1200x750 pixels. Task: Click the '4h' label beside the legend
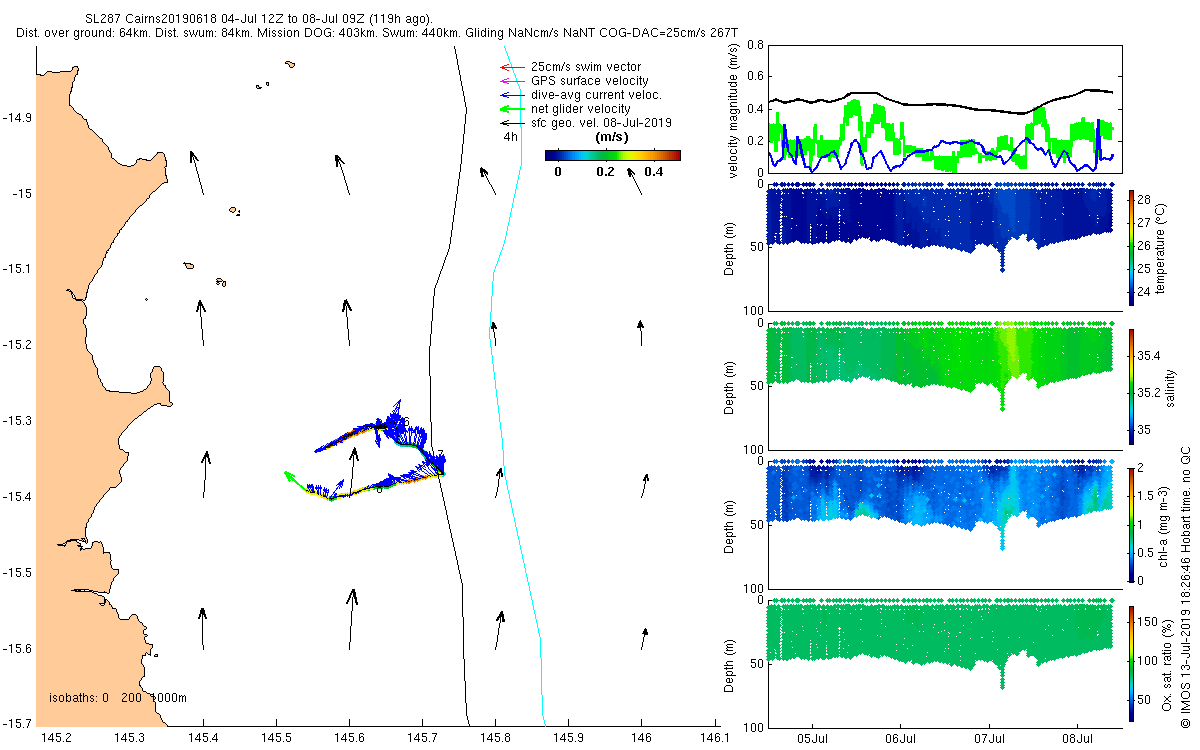pyautogui.click(x=510, y=137)
